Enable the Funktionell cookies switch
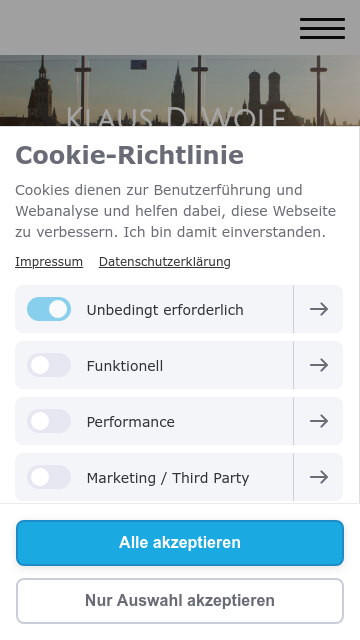The image size is (360, 640). pyautogui.click(x=49, y=365)
